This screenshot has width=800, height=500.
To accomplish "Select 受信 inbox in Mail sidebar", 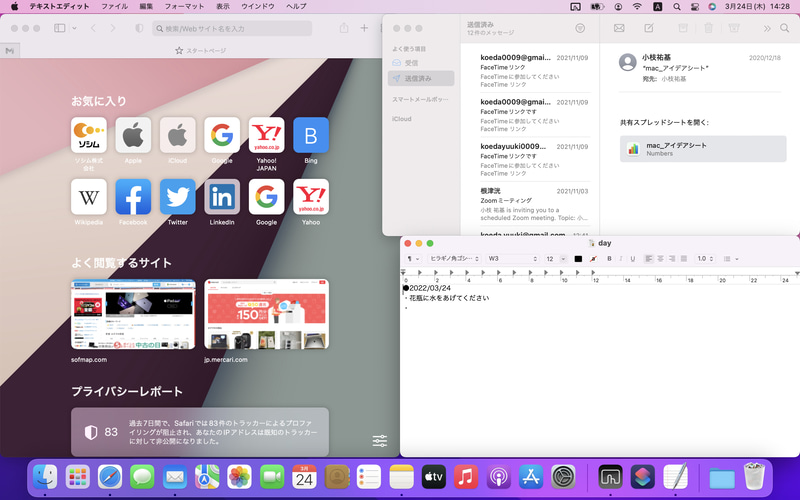I will point(421,63).
